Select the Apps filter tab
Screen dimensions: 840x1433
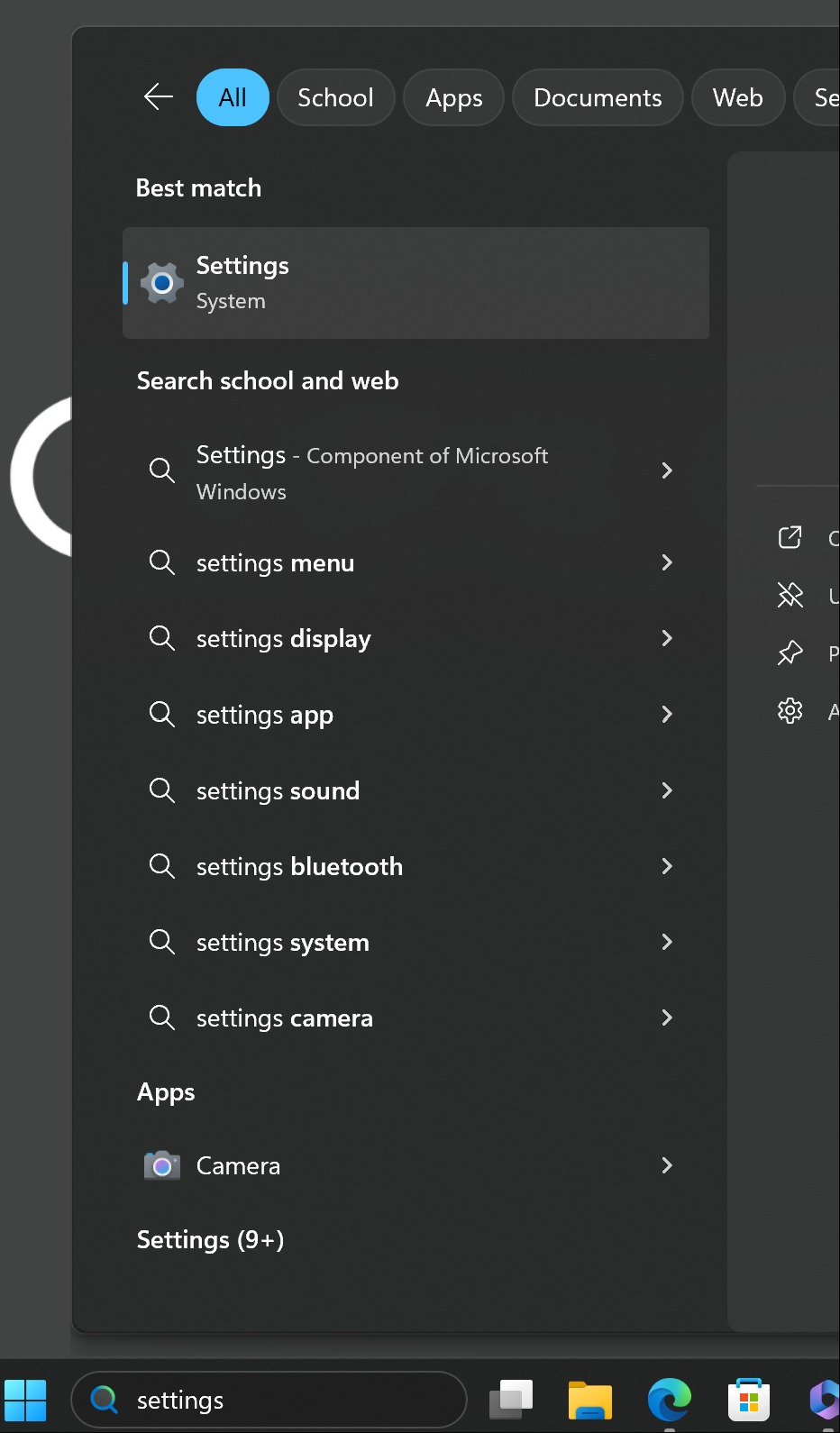click(453, 97)
